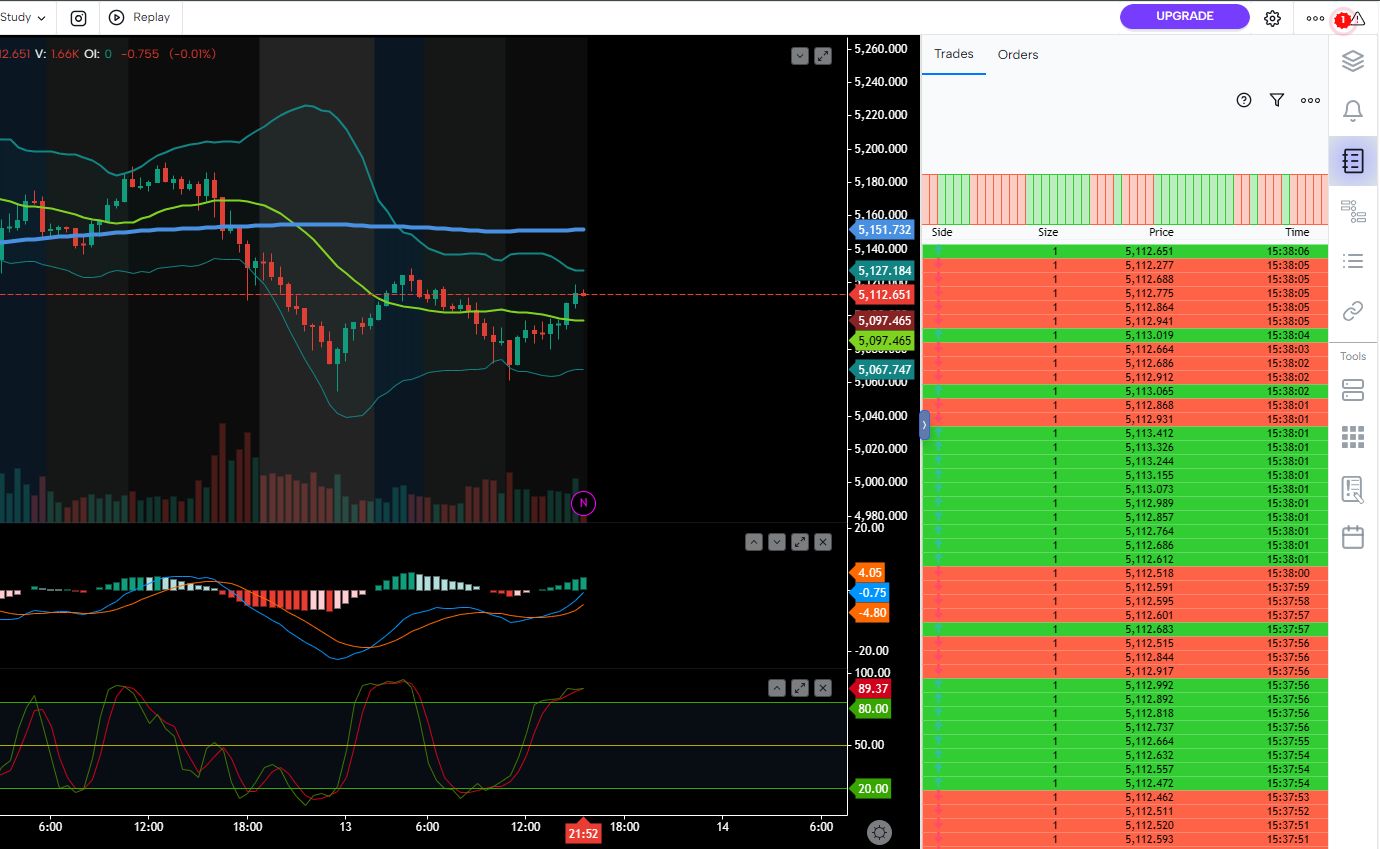Click the 21:52 time axis marker
Image resolution: width=1380 pixels, height=849 pixels.
tap(583, 833)
